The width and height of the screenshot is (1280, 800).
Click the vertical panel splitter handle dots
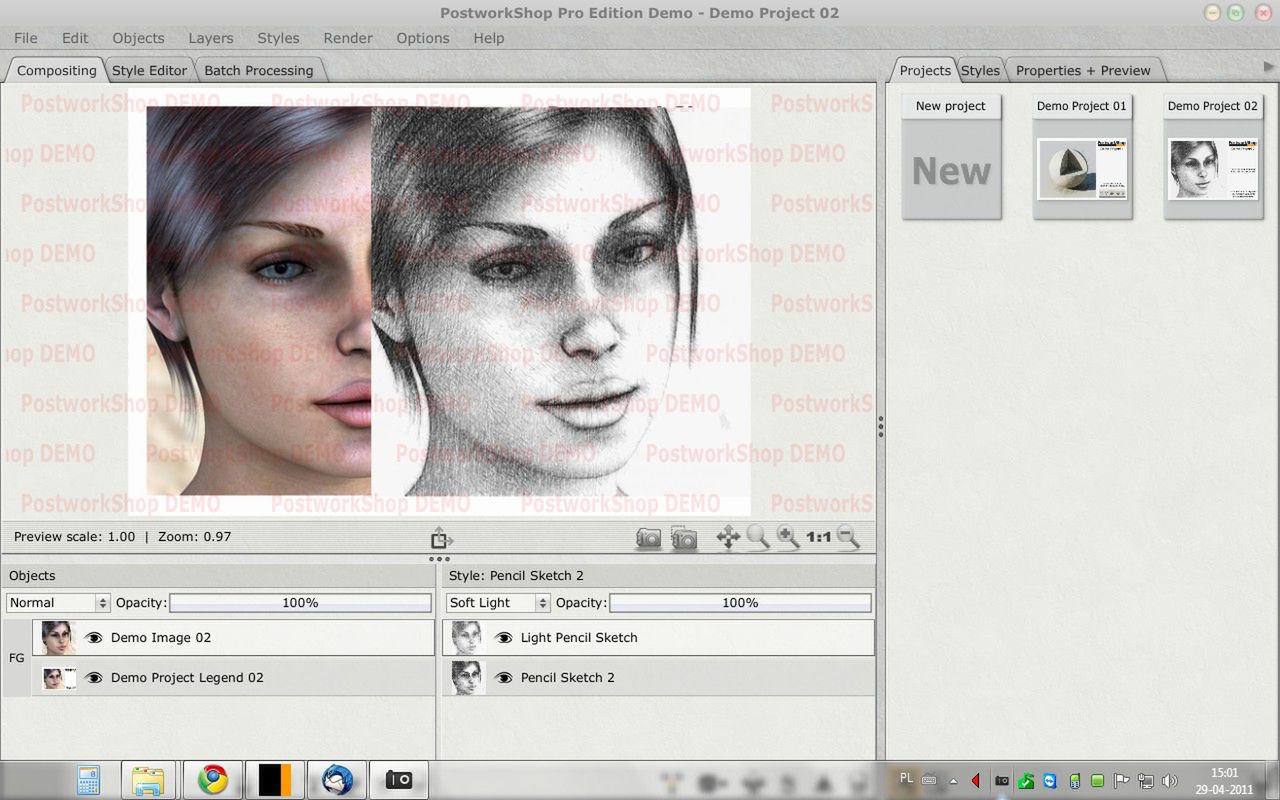[880, 427]
